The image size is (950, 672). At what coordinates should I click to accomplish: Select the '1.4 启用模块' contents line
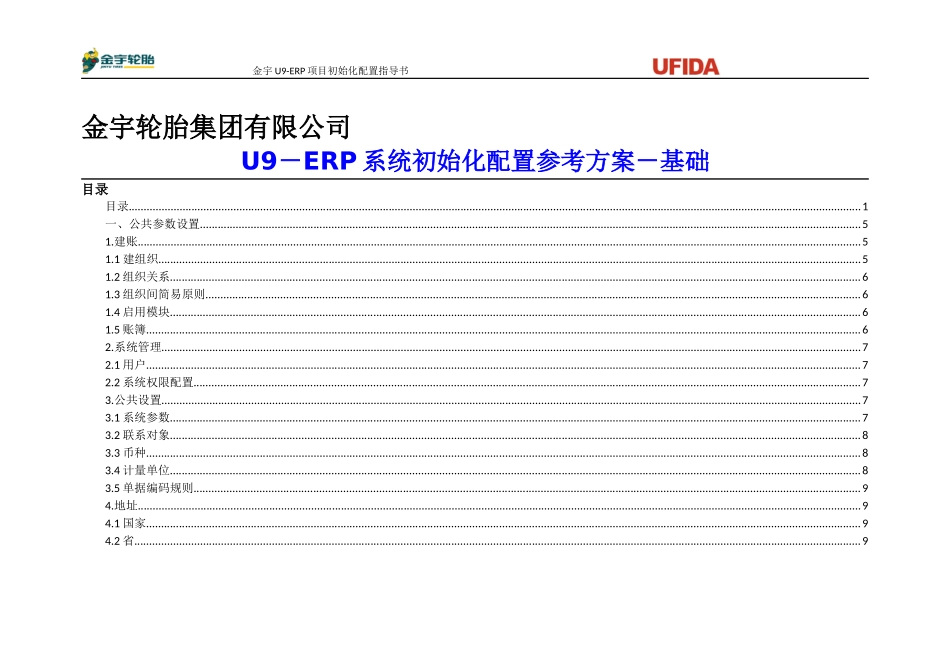point(487,312)
